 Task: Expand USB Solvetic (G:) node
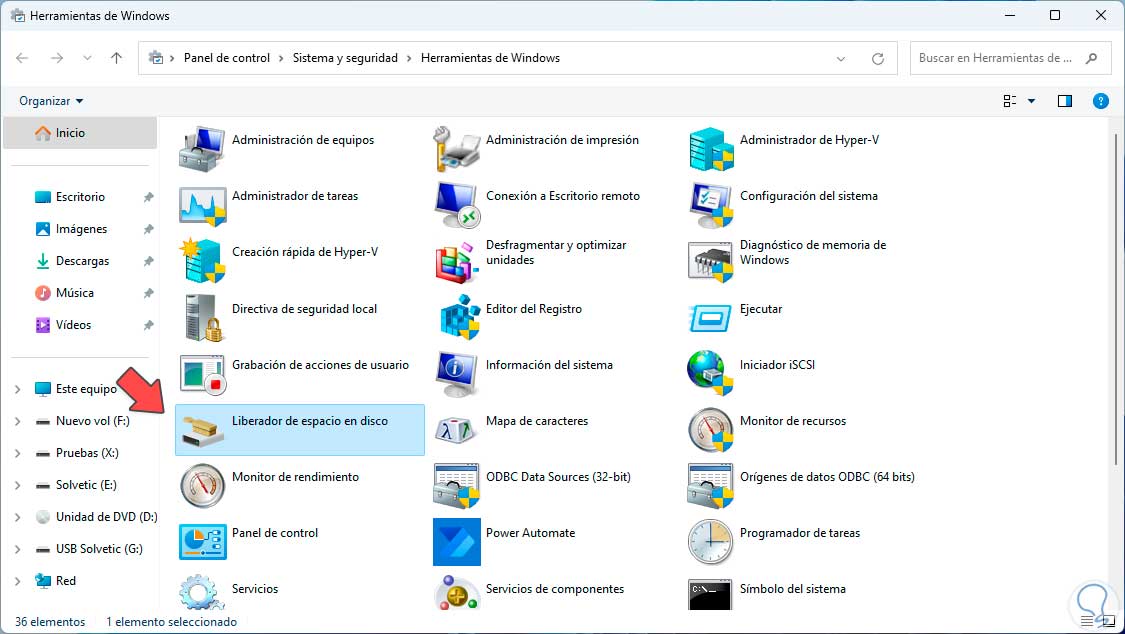[17, 549]
